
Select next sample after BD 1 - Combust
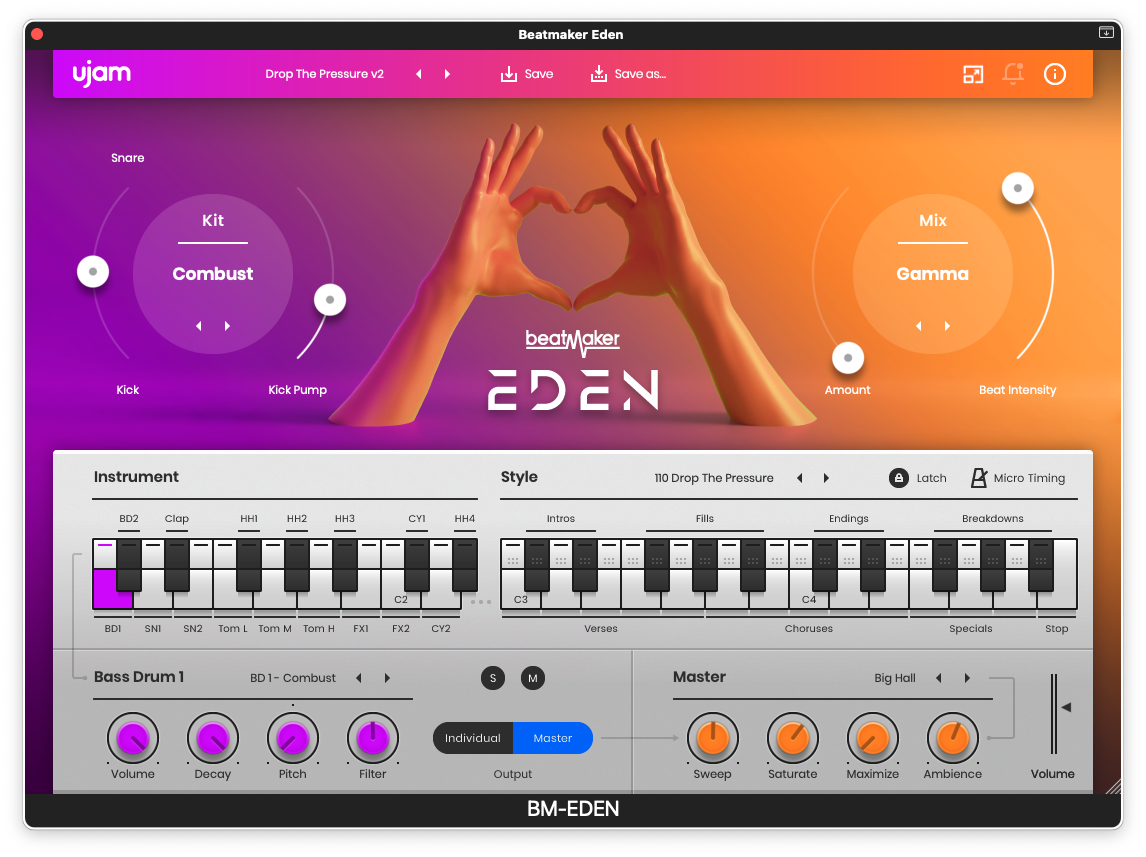387,678
